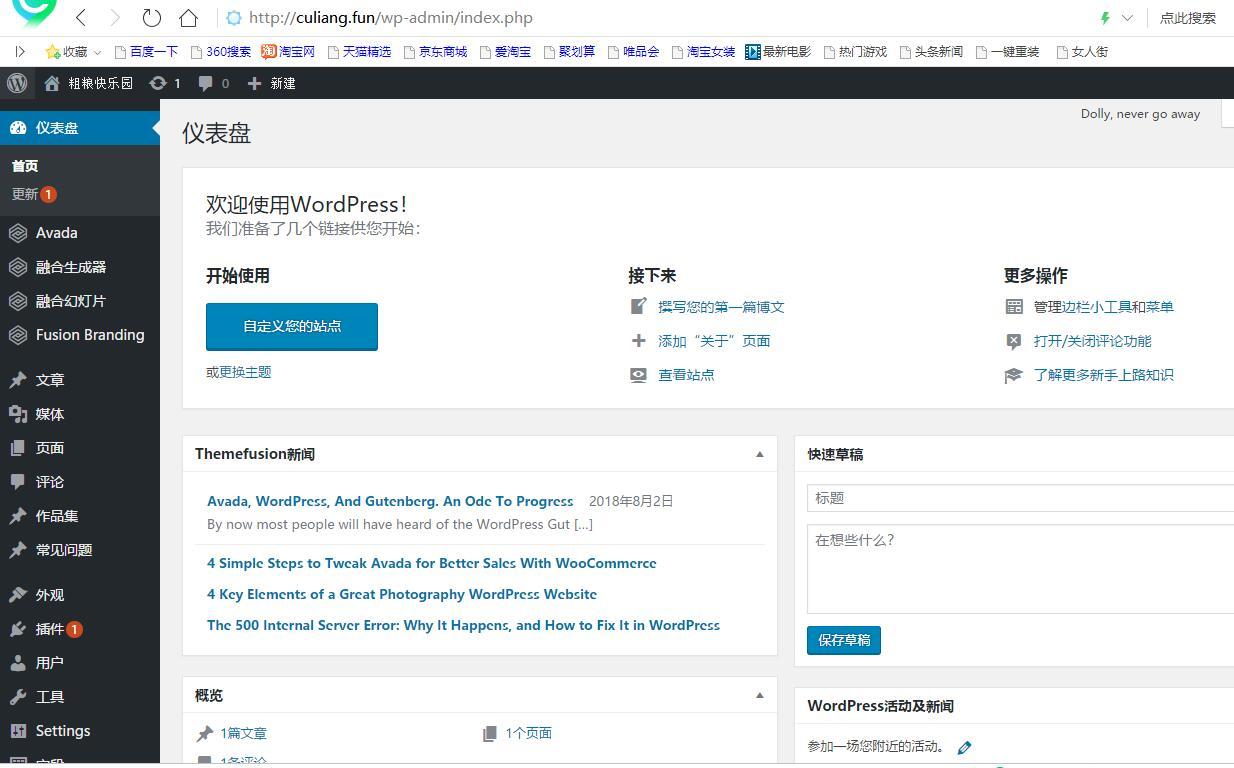Open the 1个页面 overview link
The image size is (1234, 768).
click(529, 733)
